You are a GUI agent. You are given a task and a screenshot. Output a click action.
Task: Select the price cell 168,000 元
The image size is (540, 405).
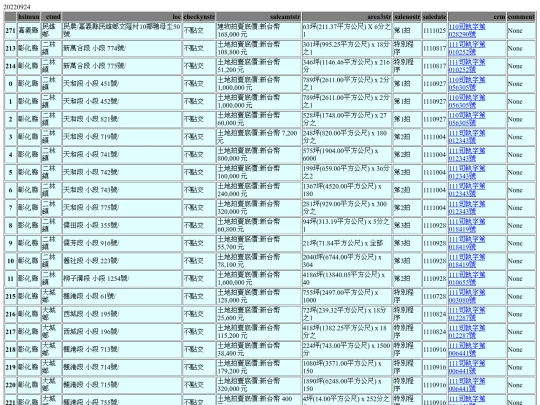pyautogui.click(x=259, y=31)
